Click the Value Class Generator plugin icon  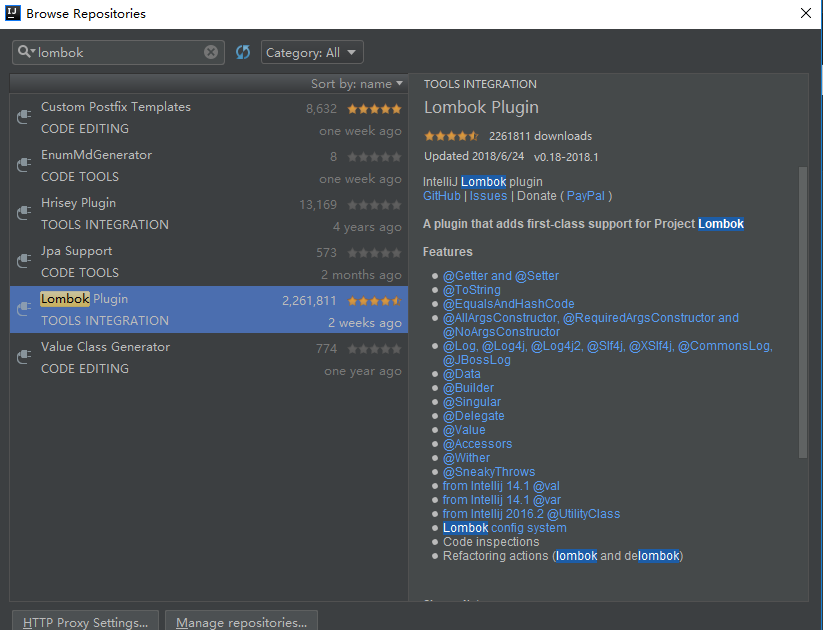coord(22,356)
